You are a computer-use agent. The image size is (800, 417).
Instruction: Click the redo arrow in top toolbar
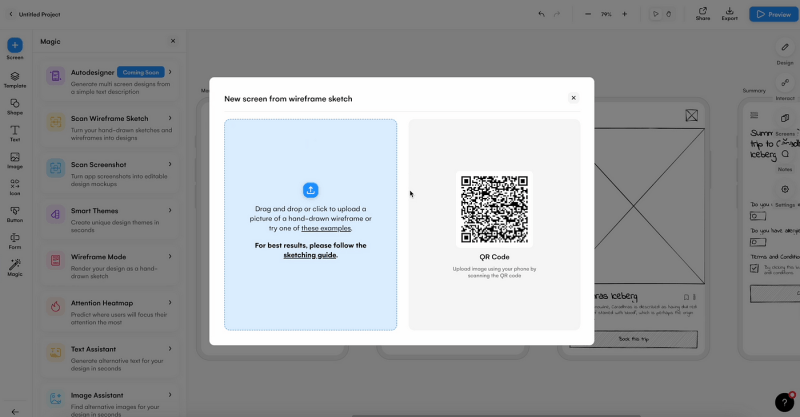(557, 14)
